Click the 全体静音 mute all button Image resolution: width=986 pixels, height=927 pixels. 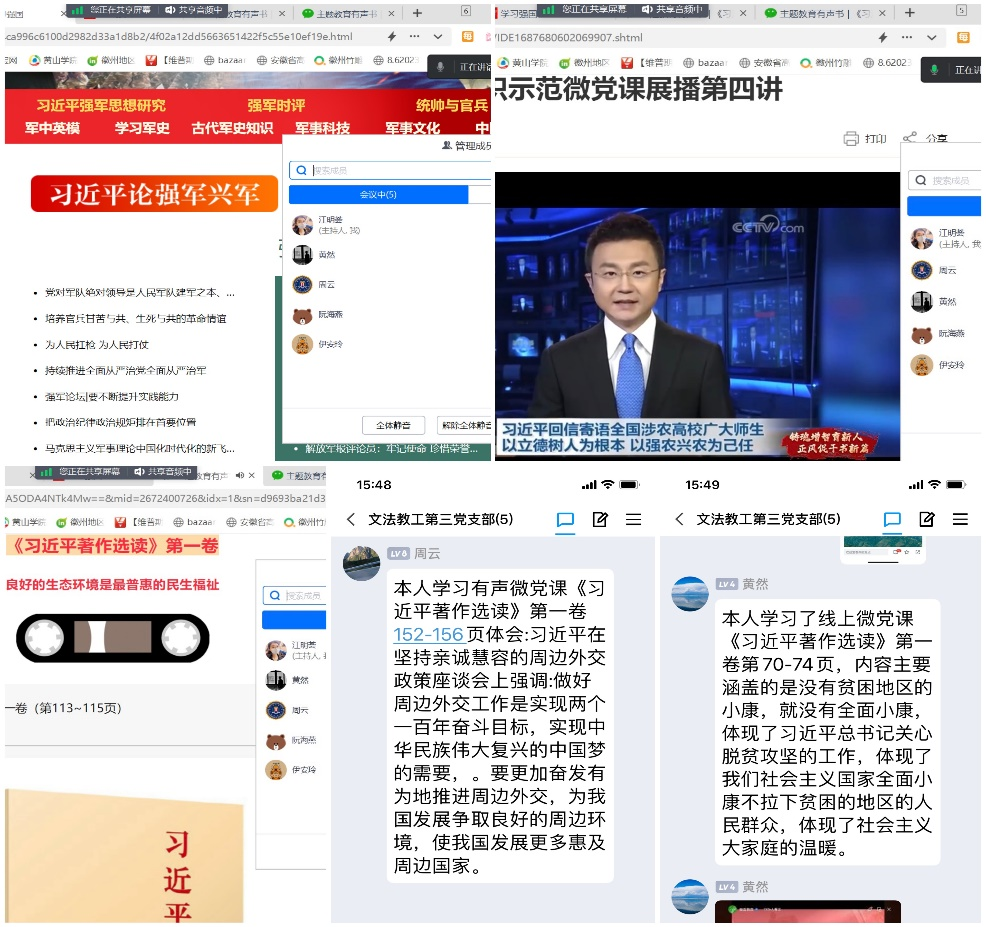[393, 426]
